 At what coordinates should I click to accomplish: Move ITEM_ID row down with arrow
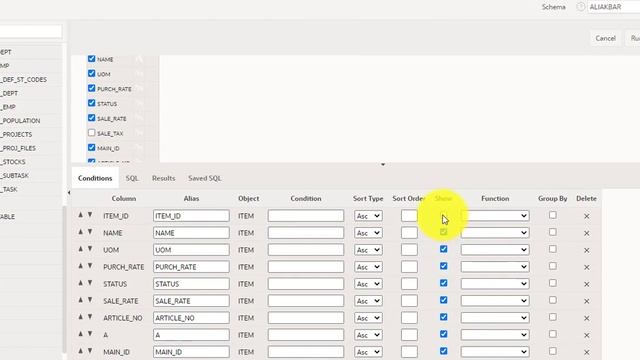(90, 215)
